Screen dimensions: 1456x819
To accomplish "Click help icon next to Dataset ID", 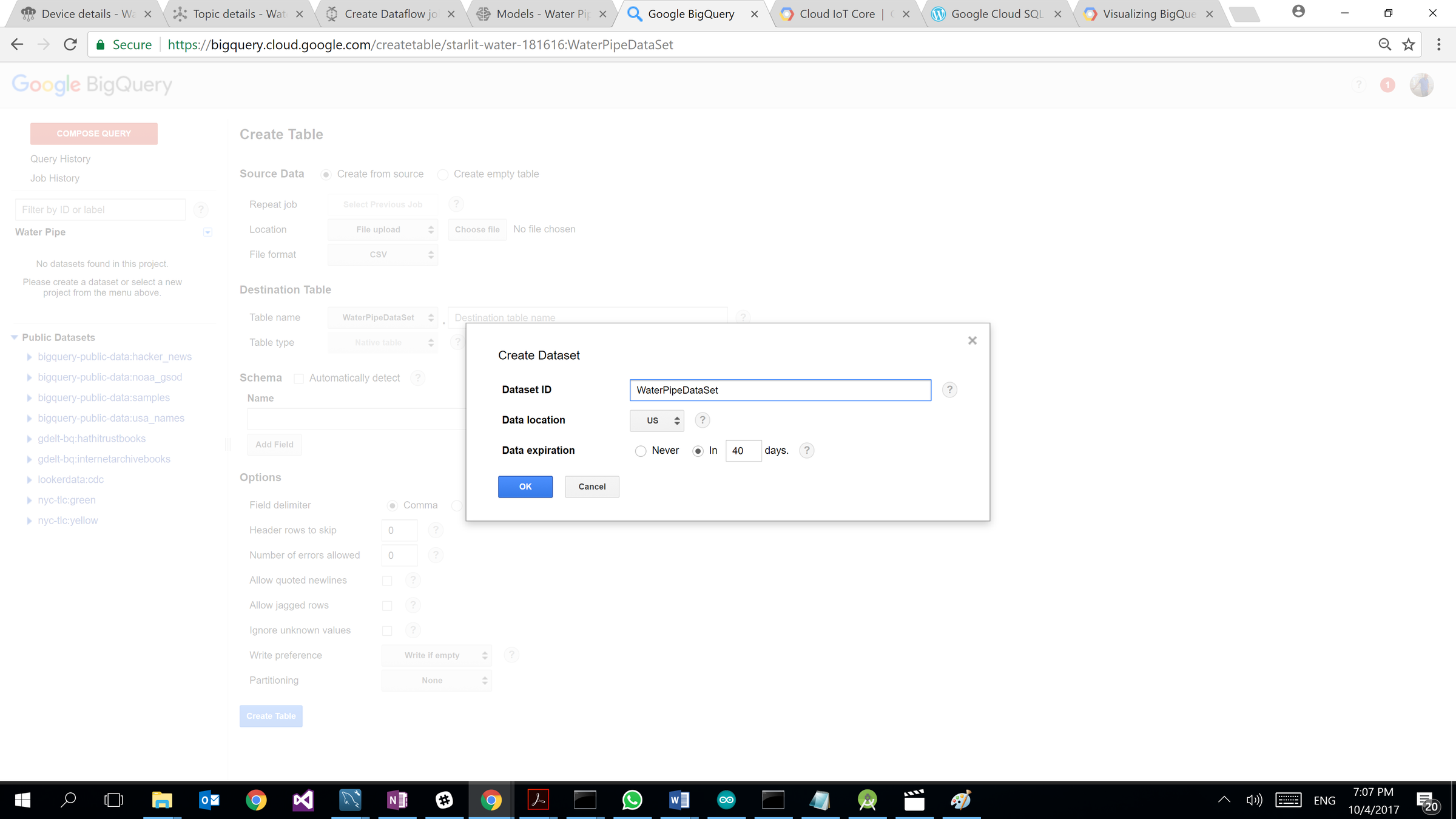I will pos(949,390).
